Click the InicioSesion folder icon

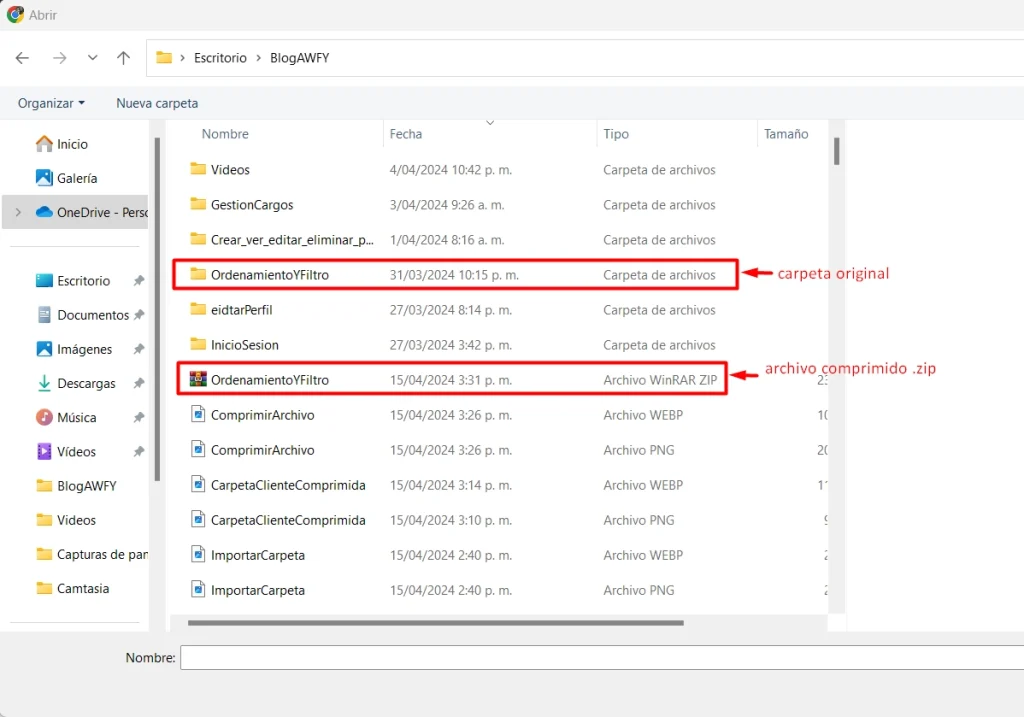pyautogui.click(x=198, y=344)
